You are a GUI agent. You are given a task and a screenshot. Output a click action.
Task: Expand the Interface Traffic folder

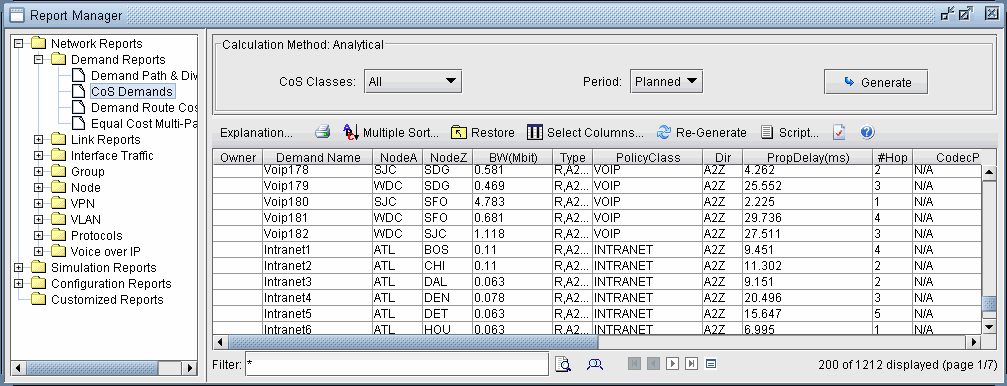(39, 155)
